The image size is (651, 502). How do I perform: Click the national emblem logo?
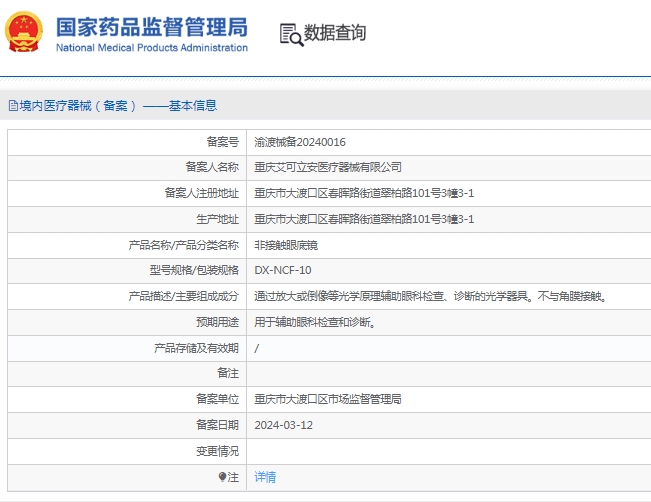(24, 32)
